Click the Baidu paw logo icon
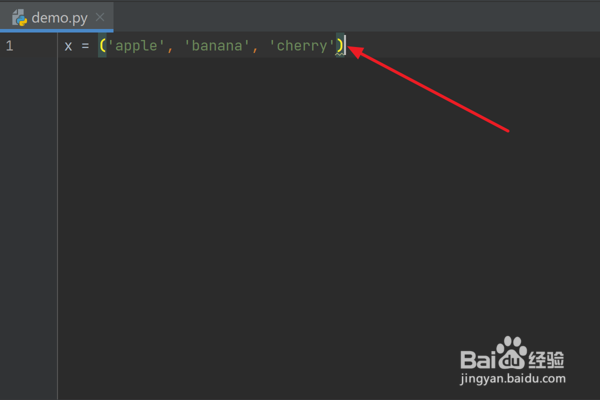 (x=512, y=353)
